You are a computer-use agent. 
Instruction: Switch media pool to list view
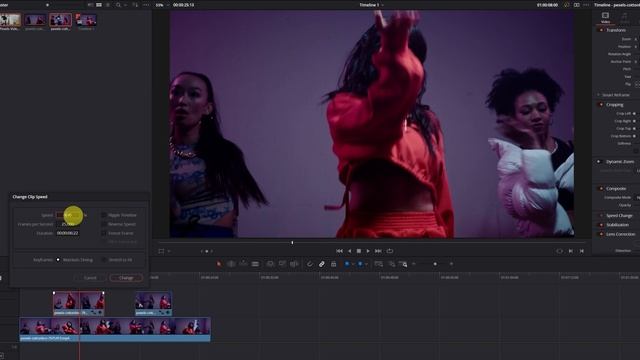(x=108, y=5)
